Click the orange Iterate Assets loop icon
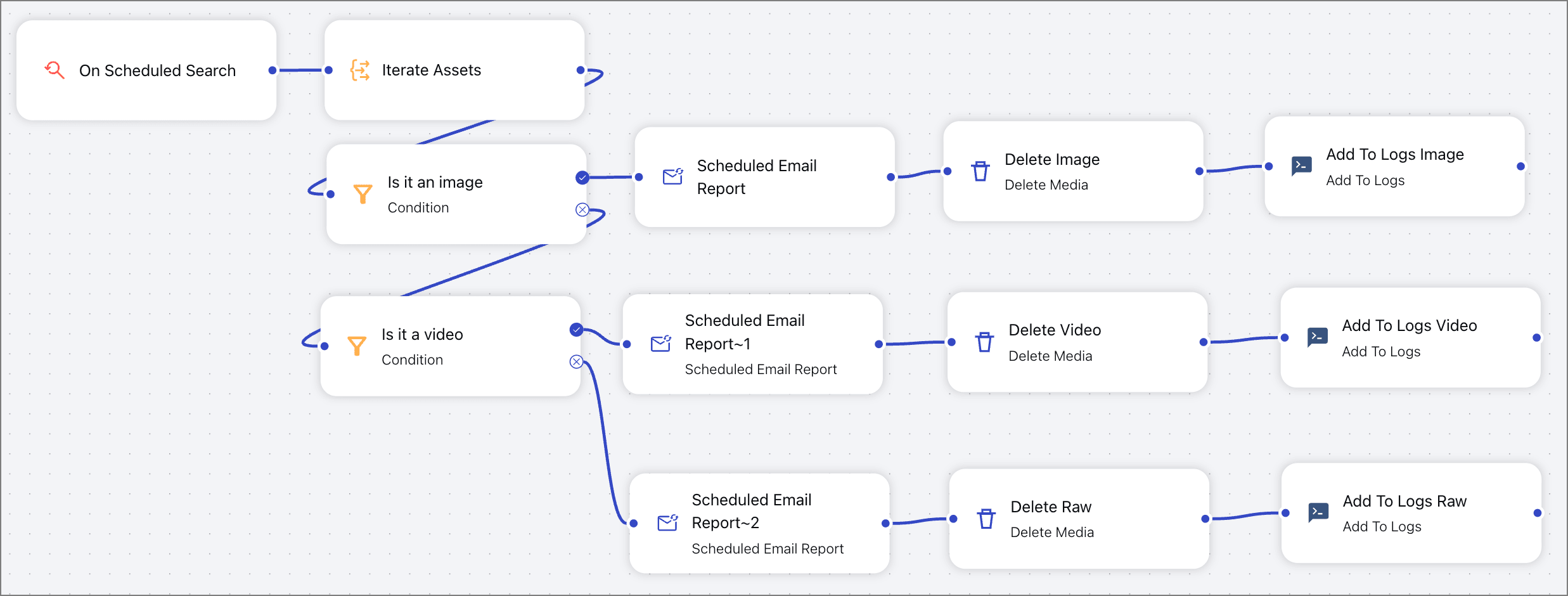Viewport: 1568px width, 596px height. (360, 70)
